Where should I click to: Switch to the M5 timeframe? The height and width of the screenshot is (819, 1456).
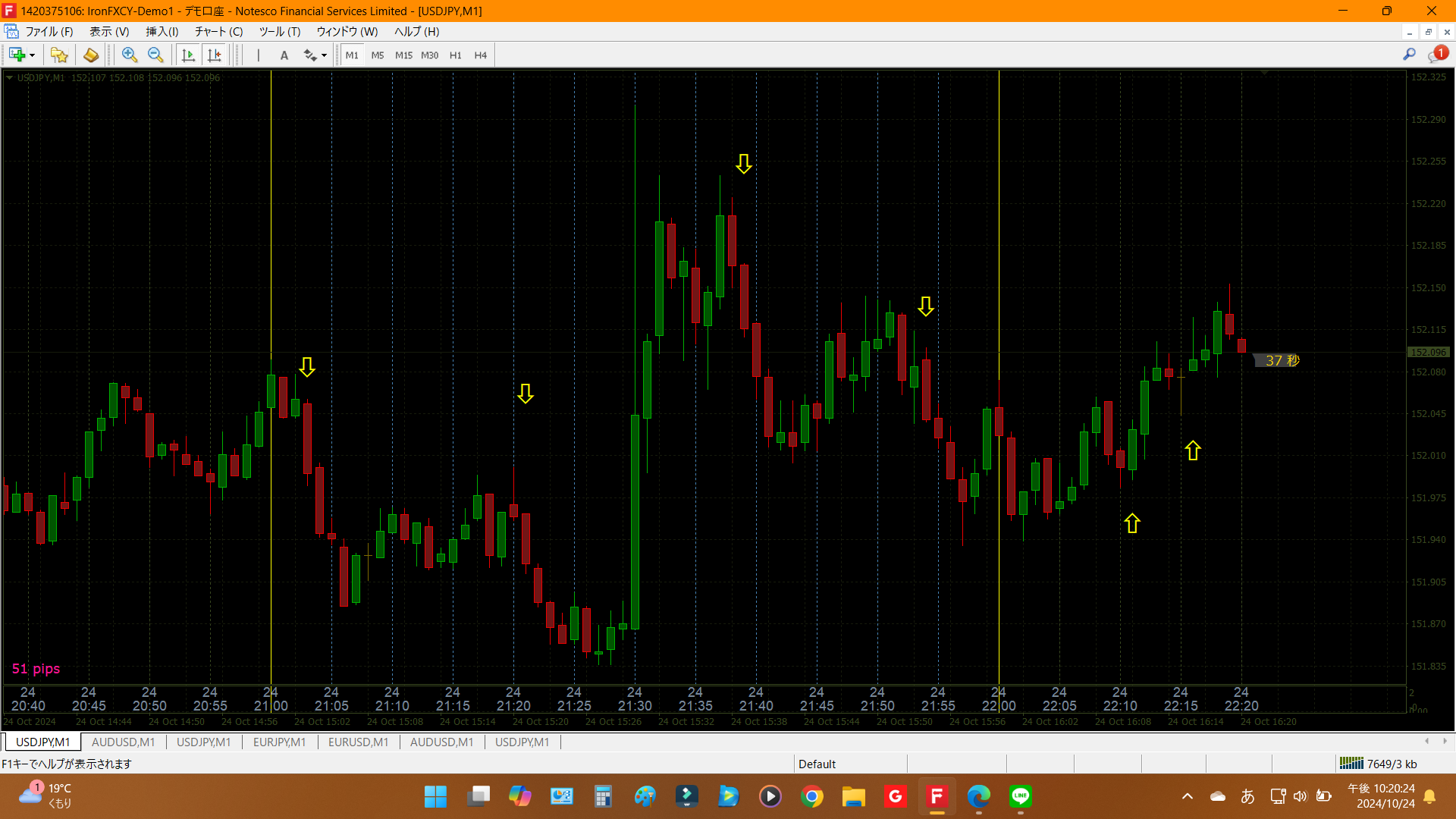(378, 55)
